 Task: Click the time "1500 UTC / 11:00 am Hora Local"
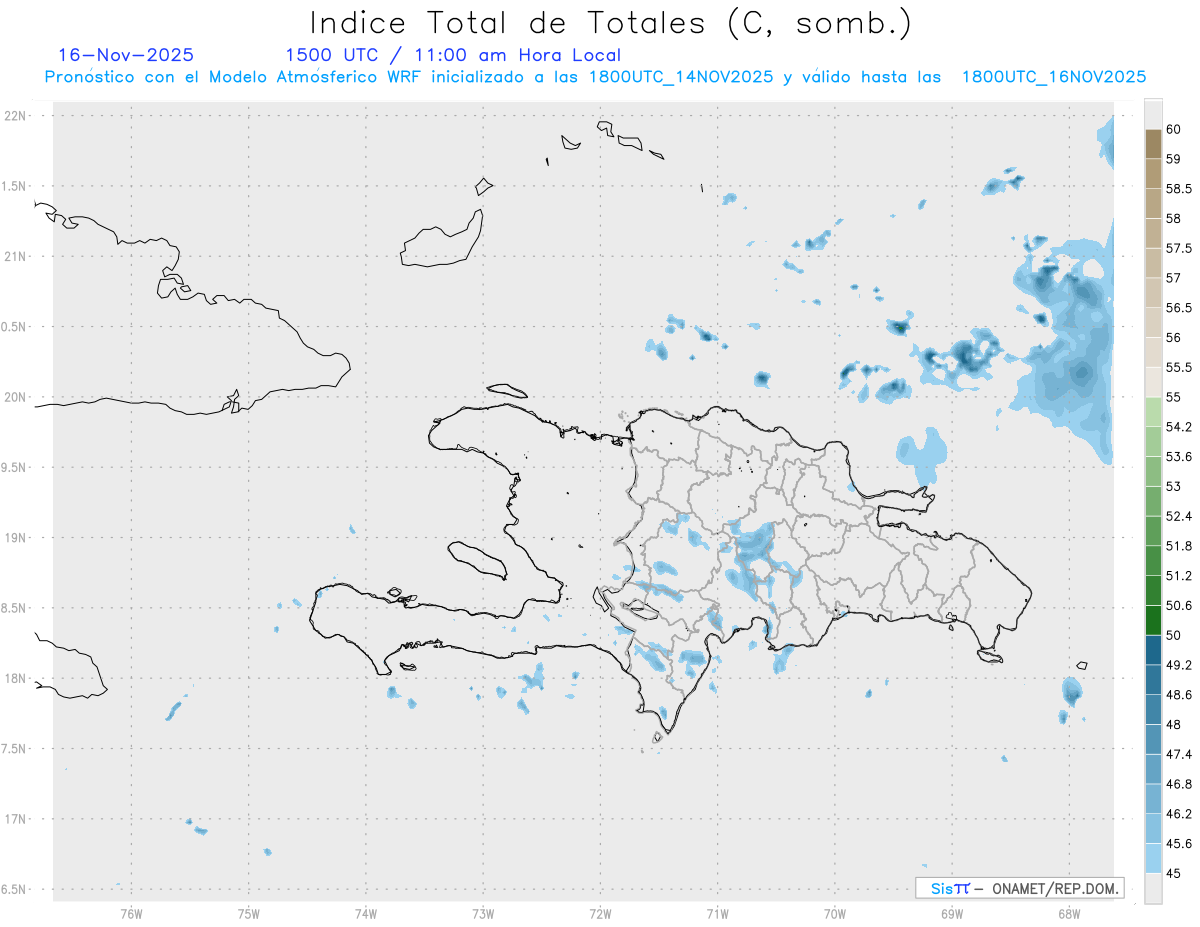click(x=453, y=56)
